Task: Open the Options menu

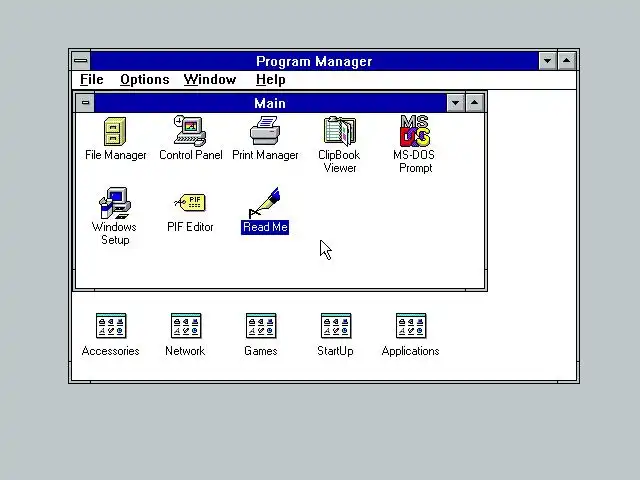Action: [x=144, y=80]
